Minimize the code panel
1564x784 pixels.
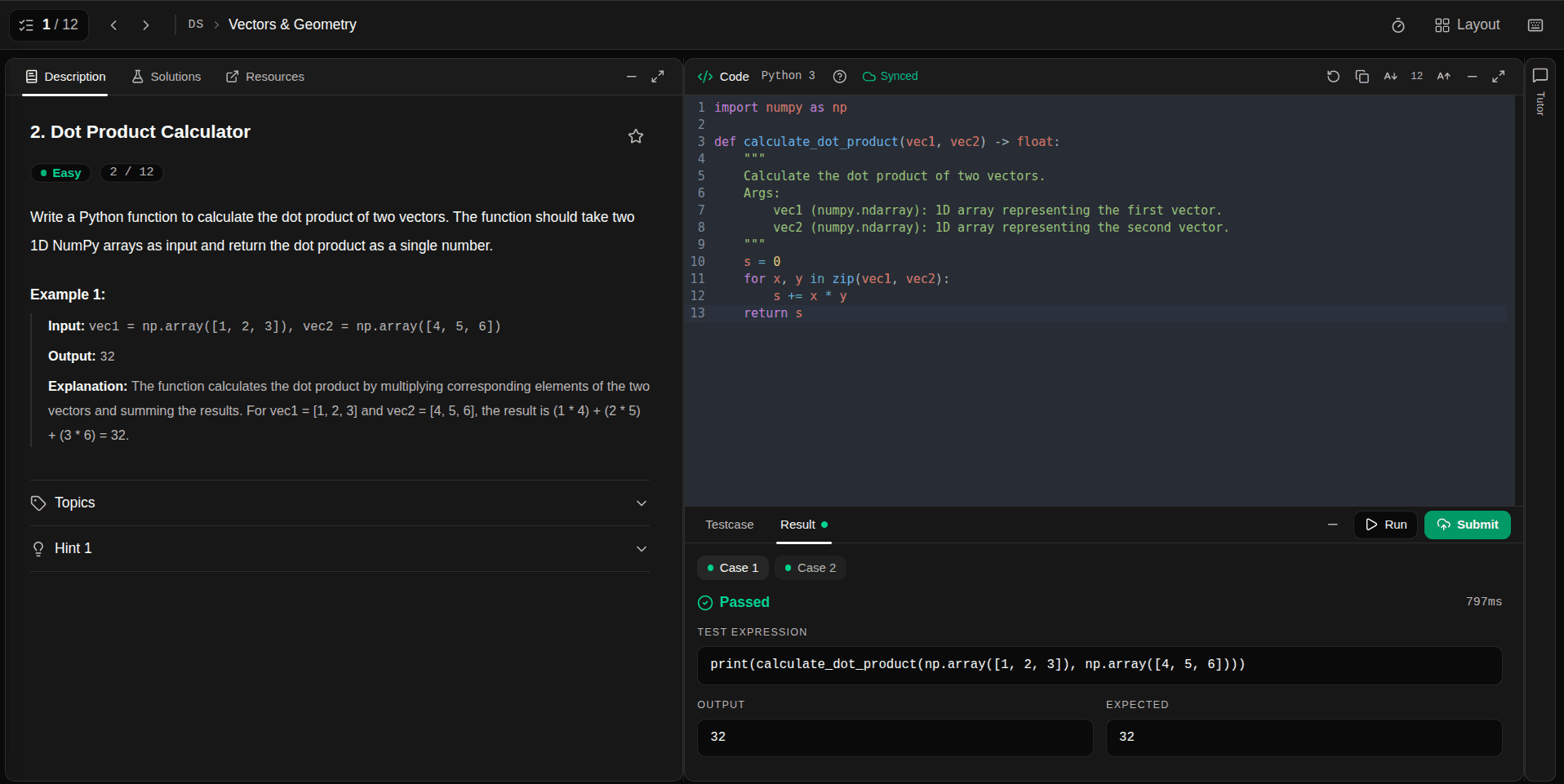point(1472,77)
